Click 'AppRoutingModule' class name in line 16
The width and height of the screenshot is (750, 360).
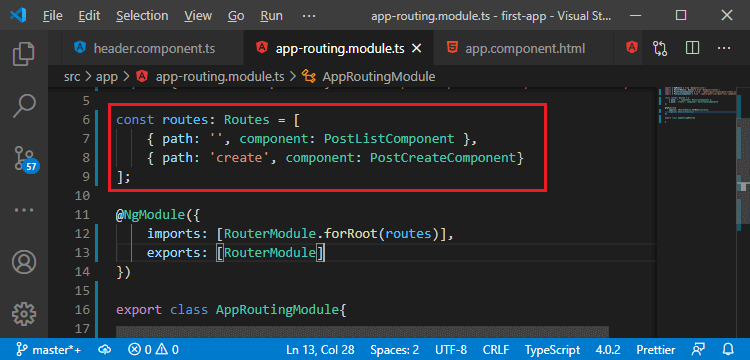click(278, 310)
